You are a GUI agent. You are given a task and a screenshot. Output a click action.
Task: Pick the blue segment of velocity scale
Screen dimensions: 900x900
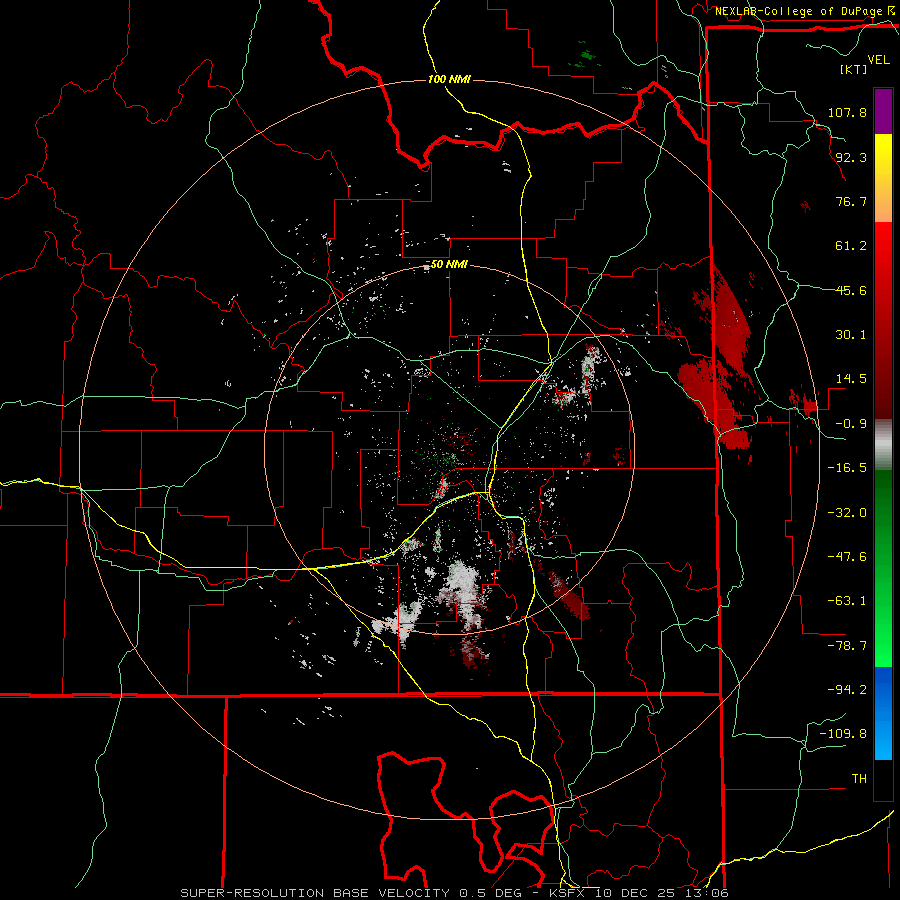tap(883, 713)
